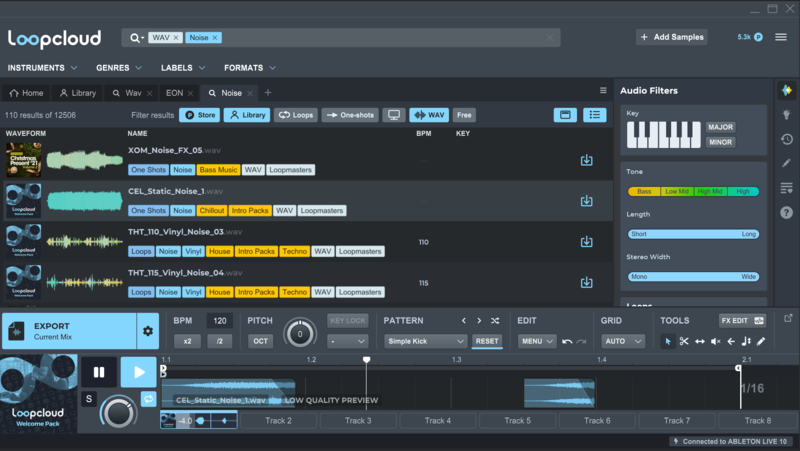Image resolution: width=800 pixels, height=451 pixels.
Task: Toggle the Loops filter
Action: (x=296, y=115)
